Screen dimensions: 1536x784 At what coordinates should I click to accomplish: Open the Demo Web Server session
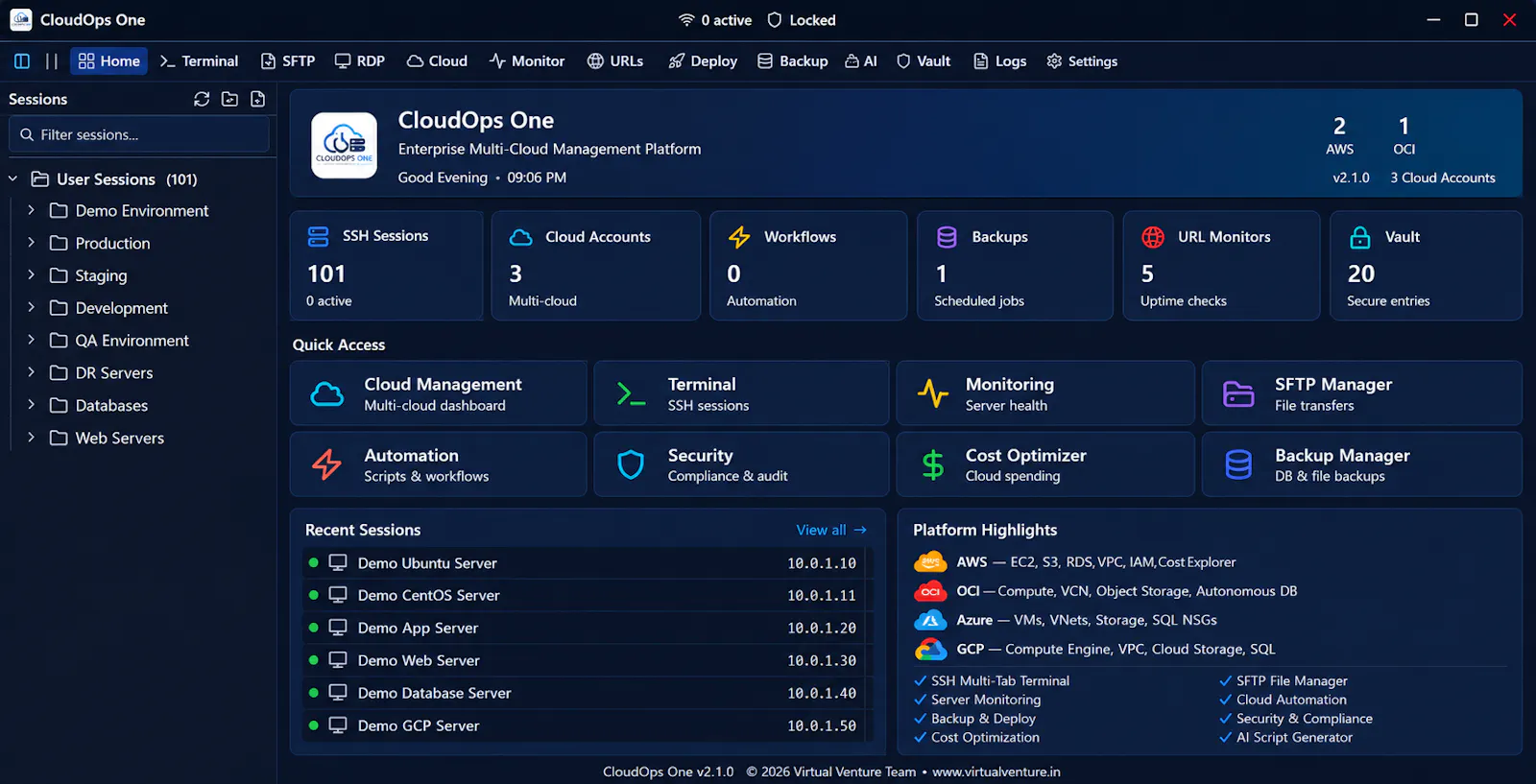(583, 660)
